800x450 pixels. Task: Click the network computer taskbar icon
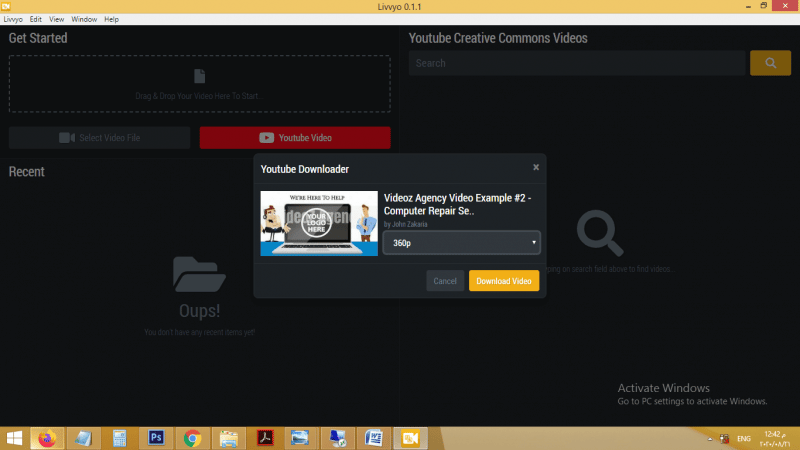[x=337, y=438]
